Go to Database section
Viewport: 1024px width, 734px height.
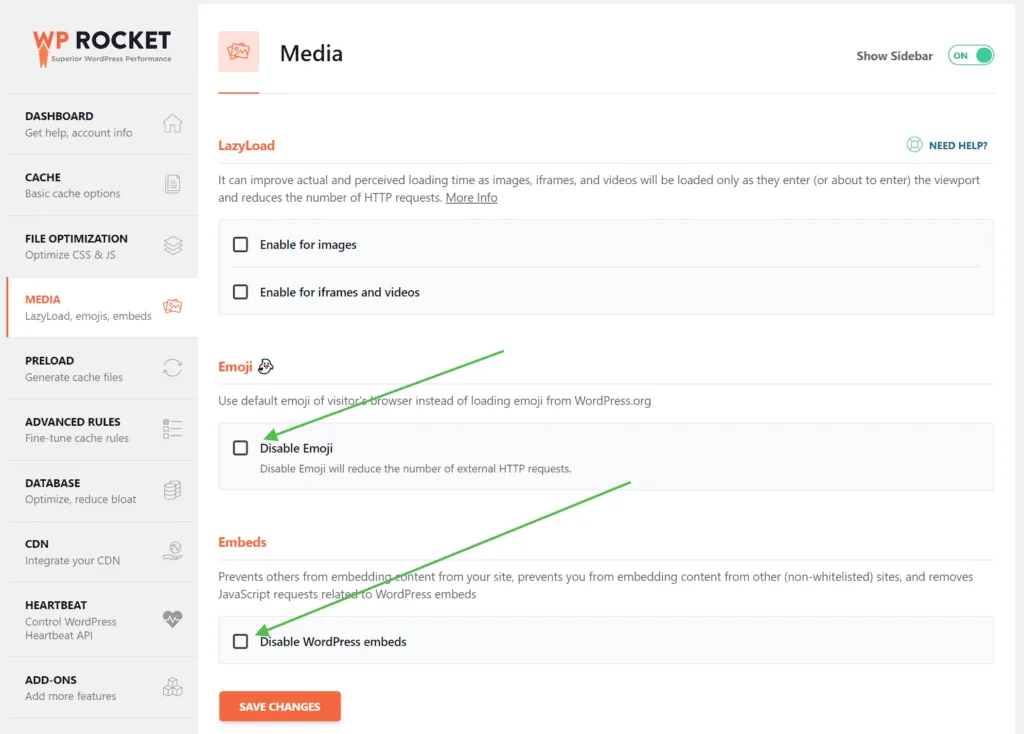103,491
